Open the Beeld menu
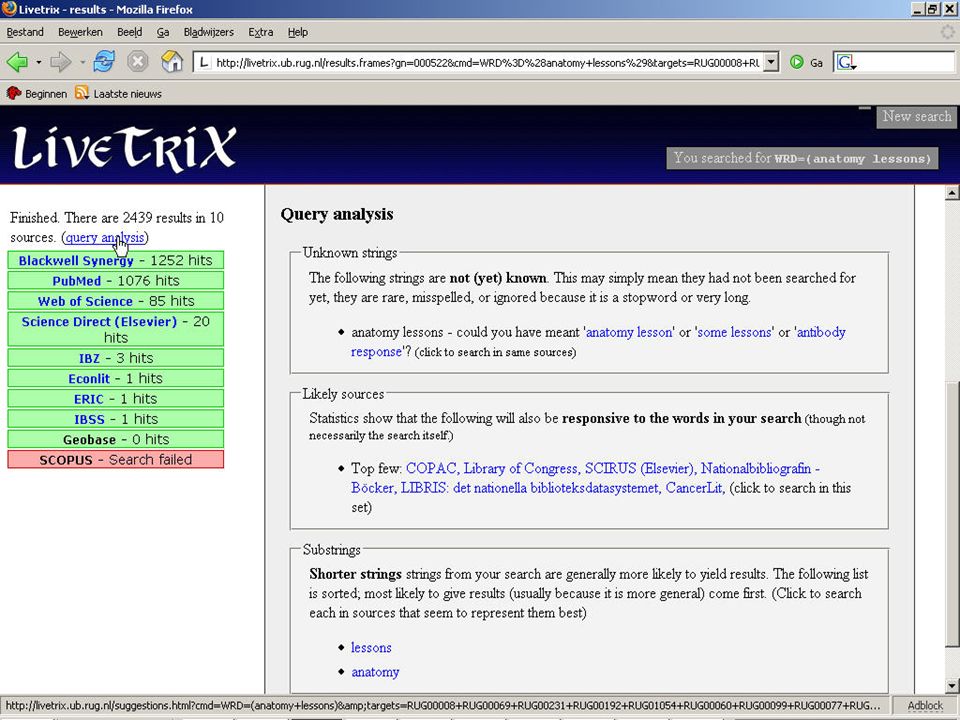960x720 pixels. (x=129, y=32)
